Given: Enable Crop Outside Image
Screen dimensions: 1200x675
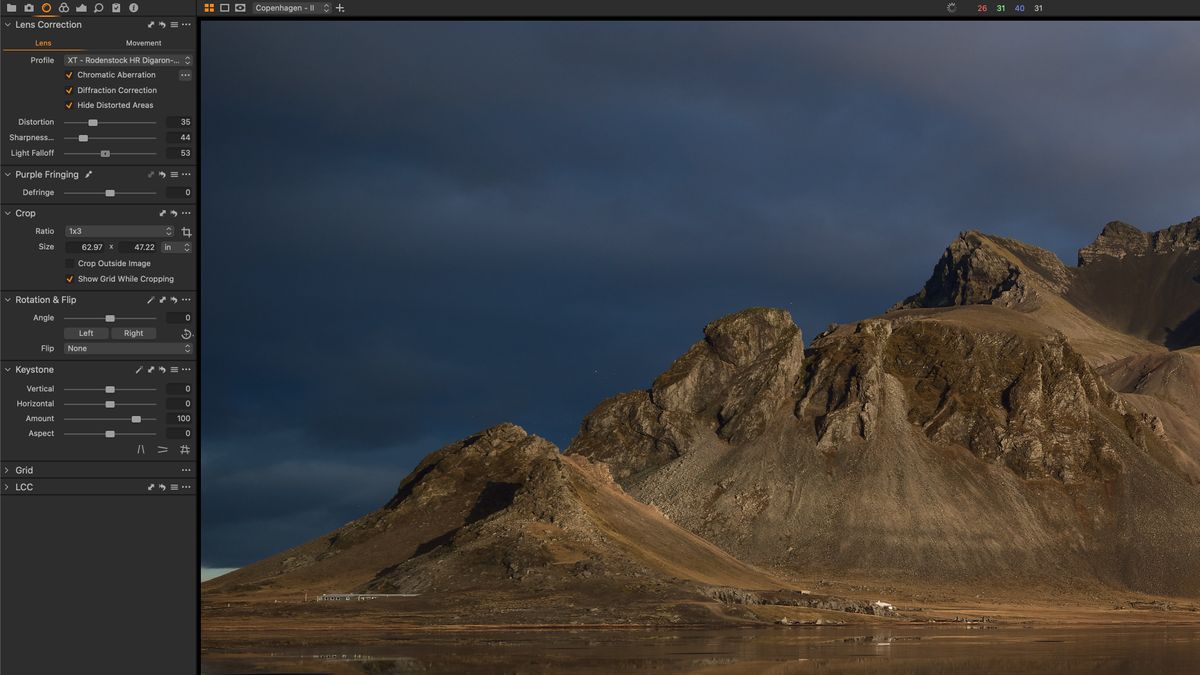Looking at the screenshot, I should pos(71,263).
